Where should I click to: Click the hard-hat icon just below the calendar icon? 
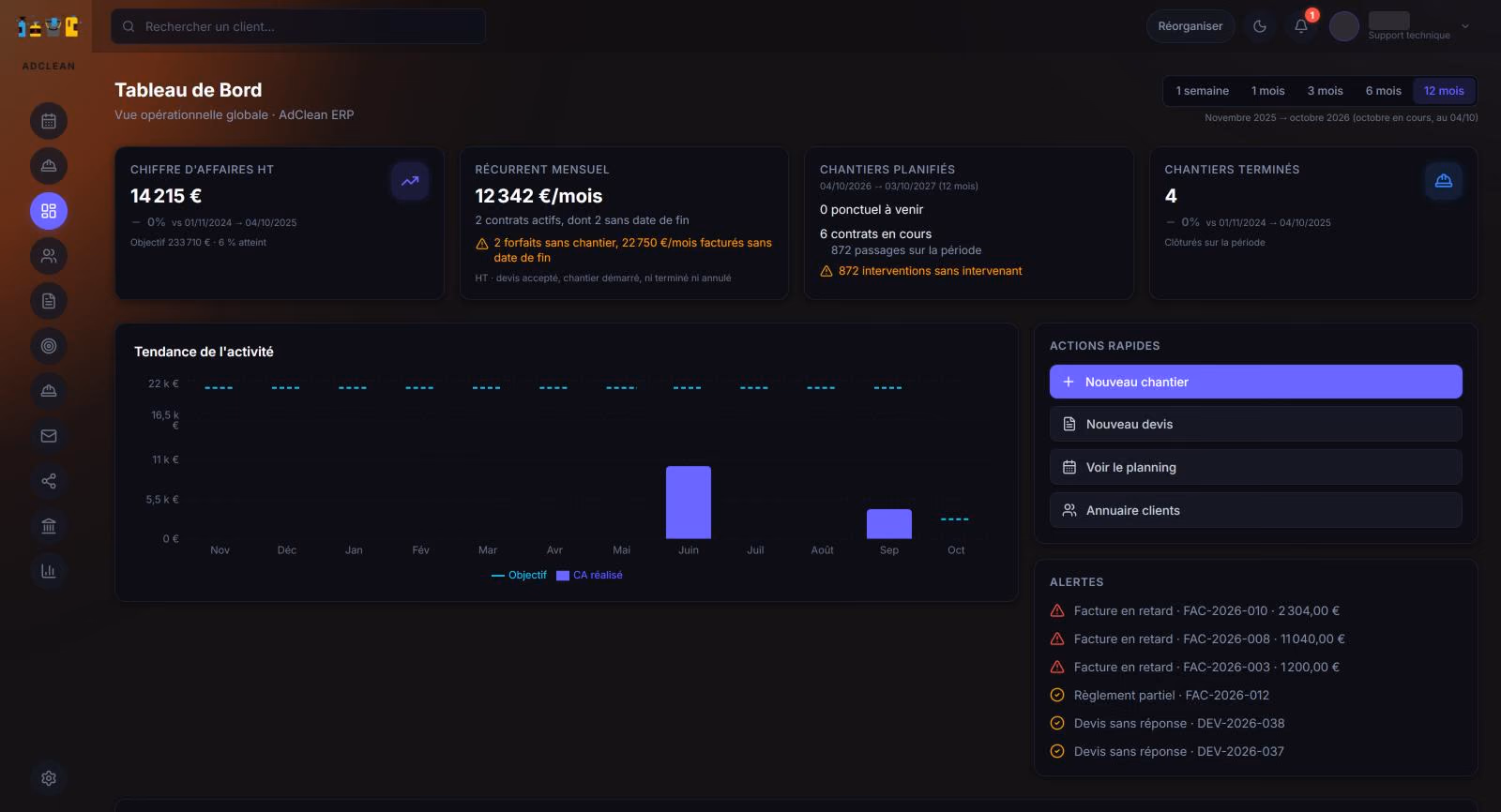coord(49,166)
